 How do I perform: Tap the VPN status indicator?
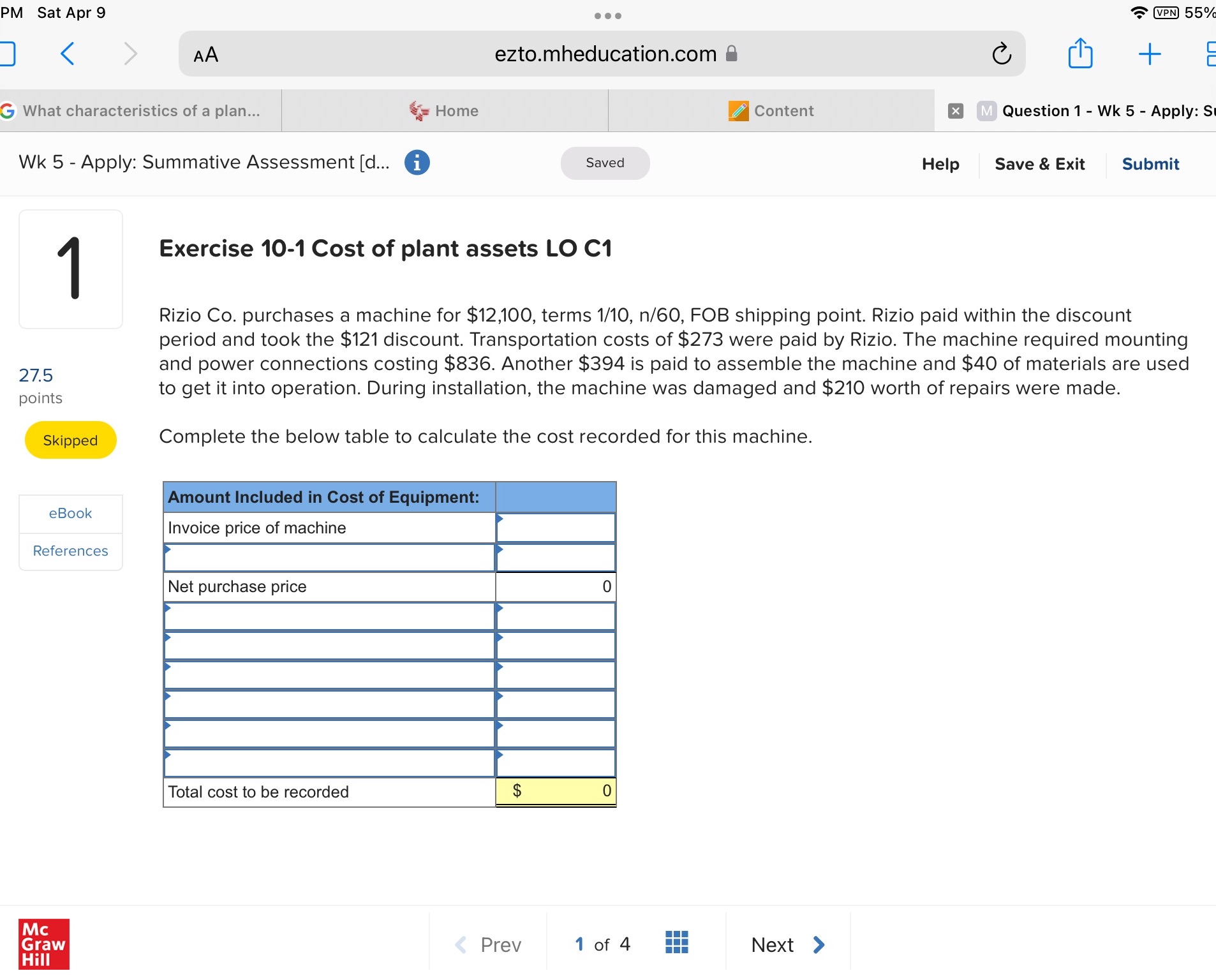pyautogui.click(x=1166, y=13)
